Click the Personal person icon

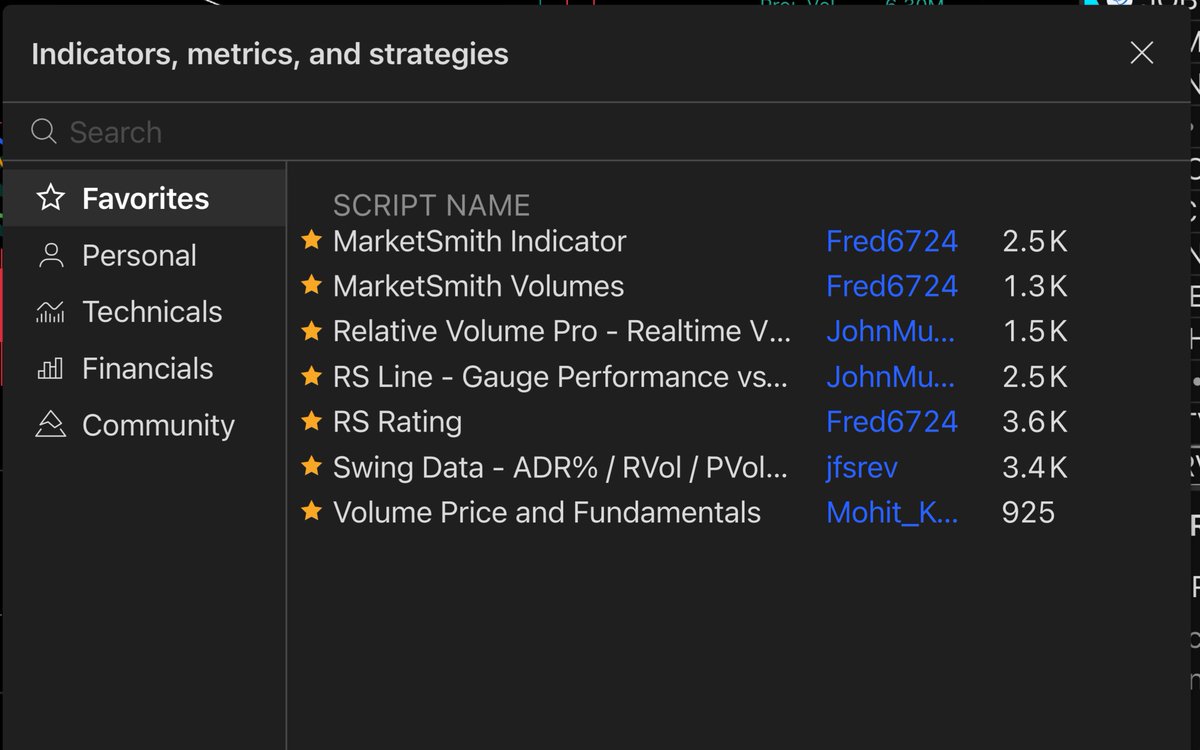coord(50,255)
